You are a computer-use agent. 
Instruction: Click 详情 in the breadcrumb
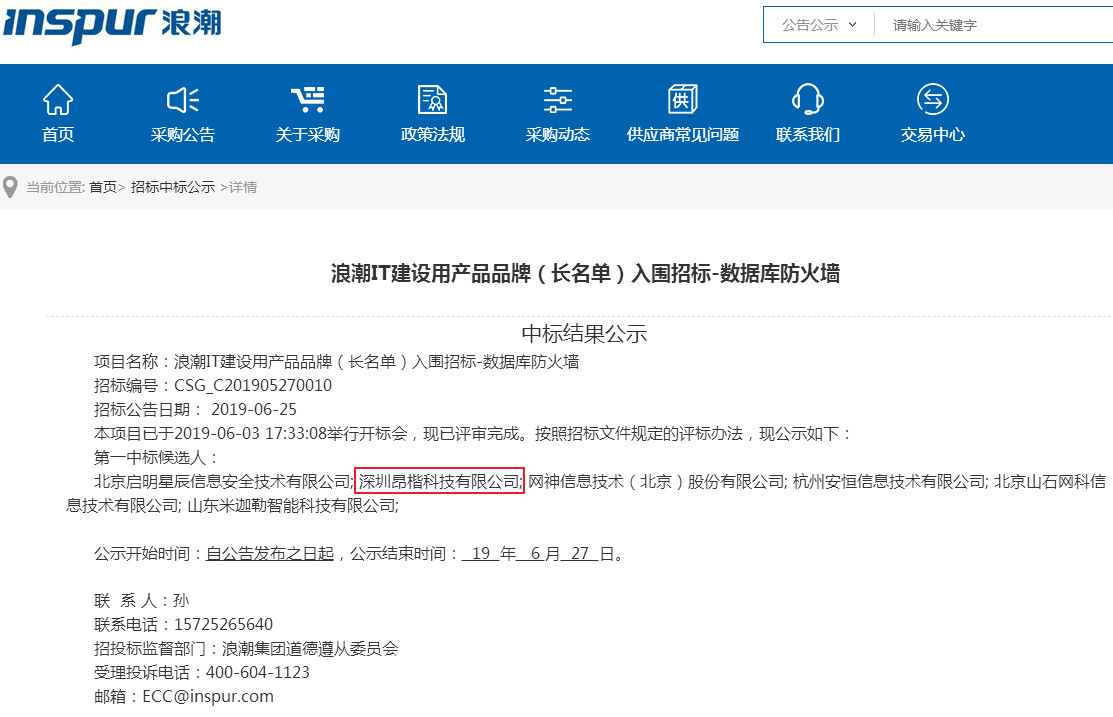tap(243, 187)
